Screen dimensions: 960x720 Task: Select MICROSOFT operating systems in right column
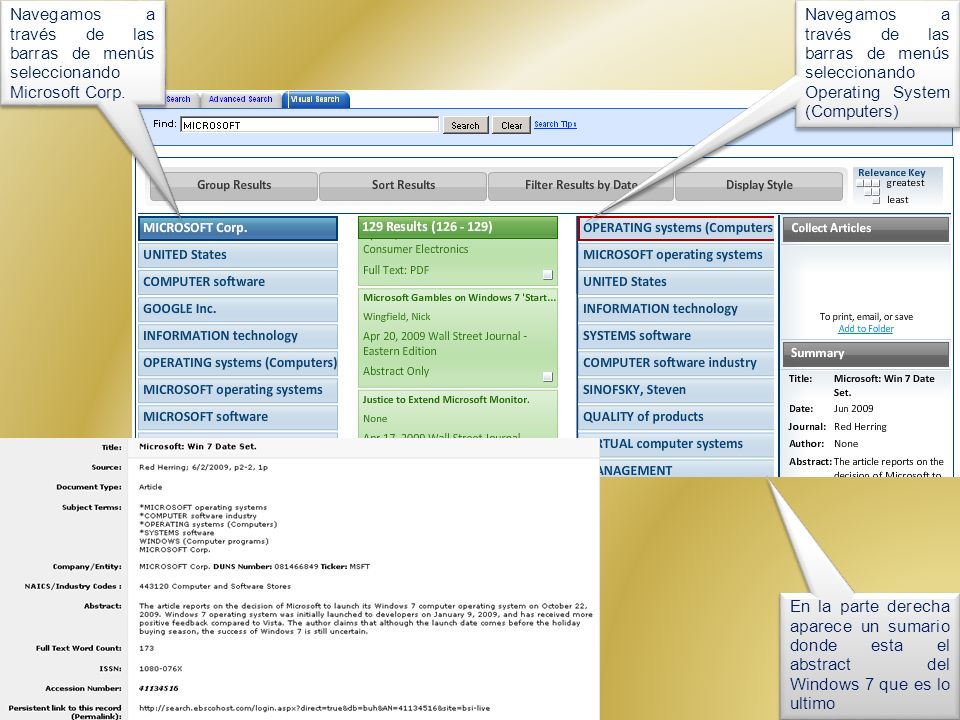[x=676, y=255]
